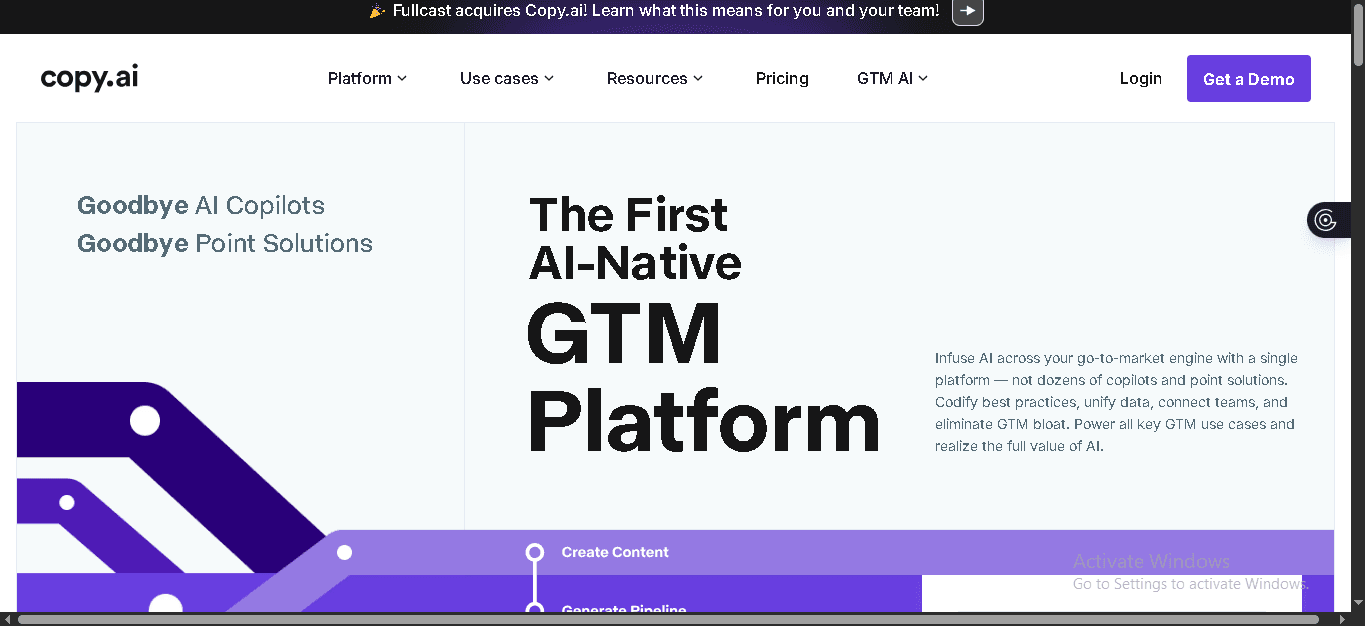Open the GTM AI dropdown
1365x626 pixels.
click(891, 78)
